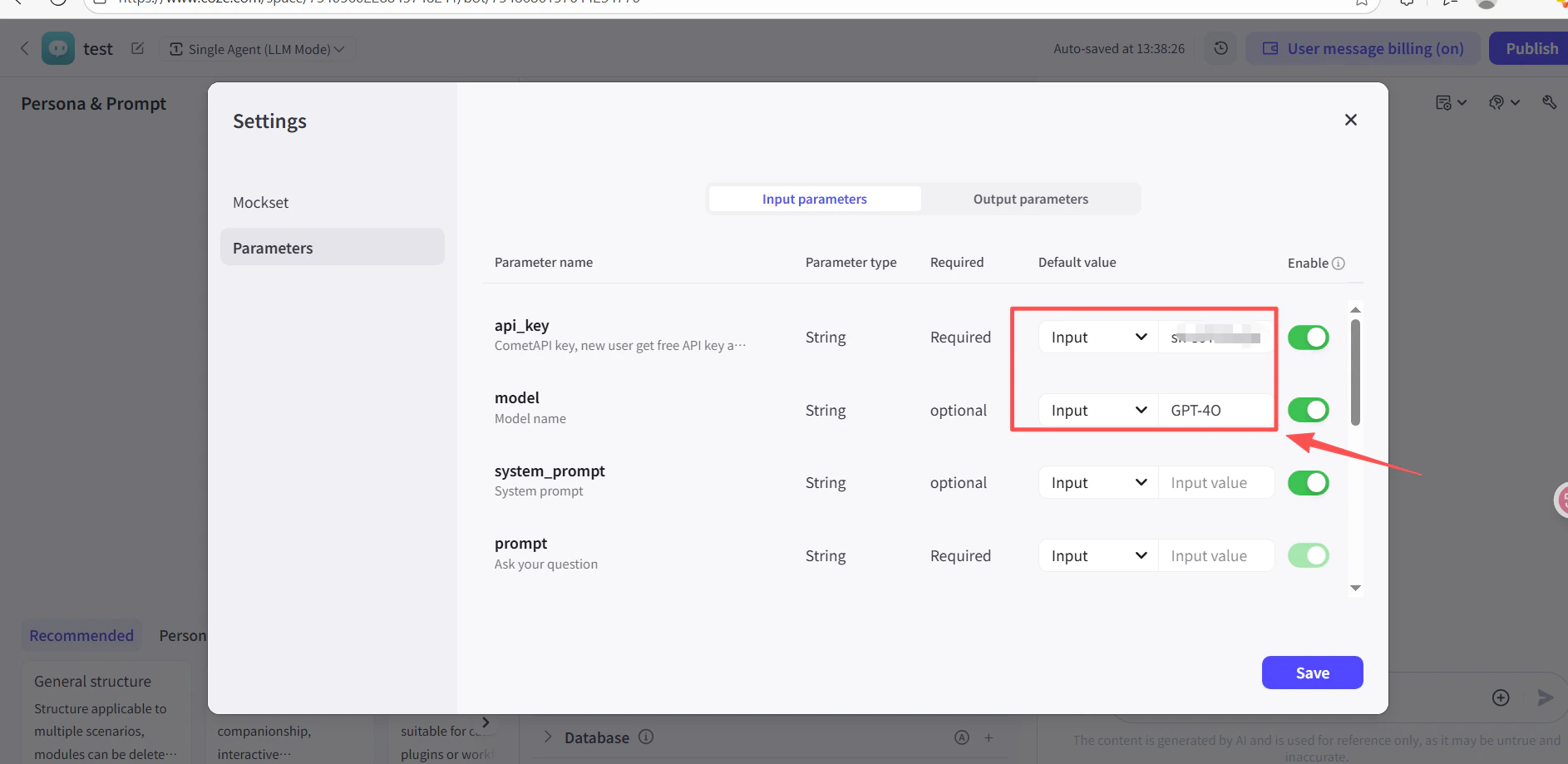The width and height of the screenshot is (1568, 764).
Task: Open the headset assistant dropdown icon
Action: click(1504, 102)
